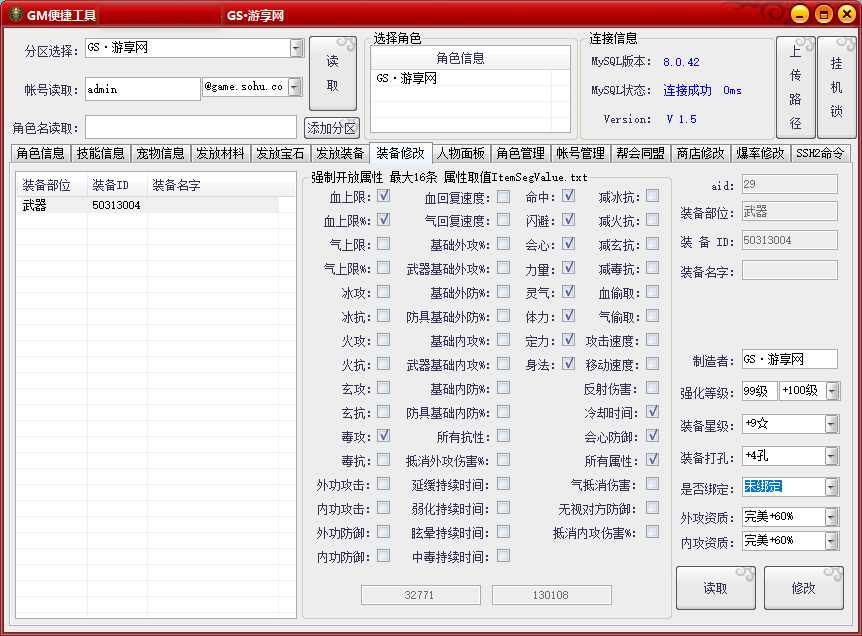This screenshot has height=636, width=862.
Task: Enable the 冰攻 attribute checkbox
Action: (x=383, y=293)
